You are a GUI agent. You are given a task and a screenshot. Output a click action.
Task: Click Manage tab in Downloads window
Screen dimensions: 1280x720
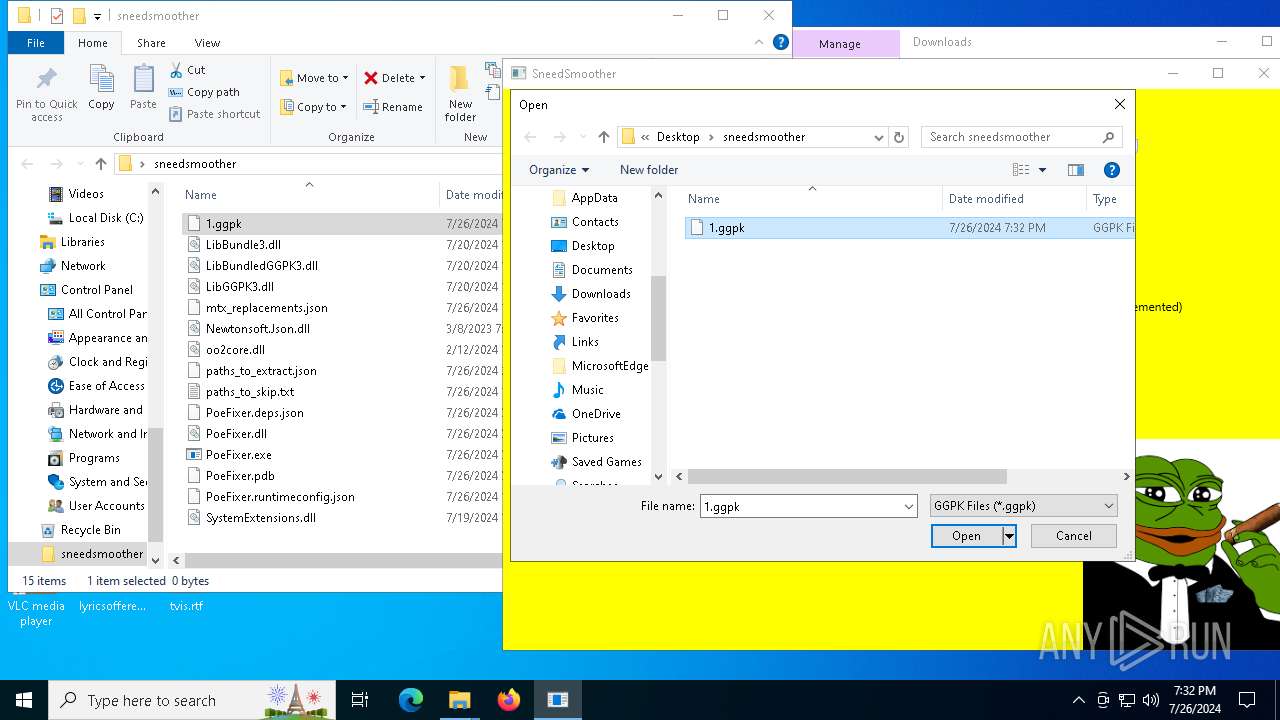(x=840, y=44)
